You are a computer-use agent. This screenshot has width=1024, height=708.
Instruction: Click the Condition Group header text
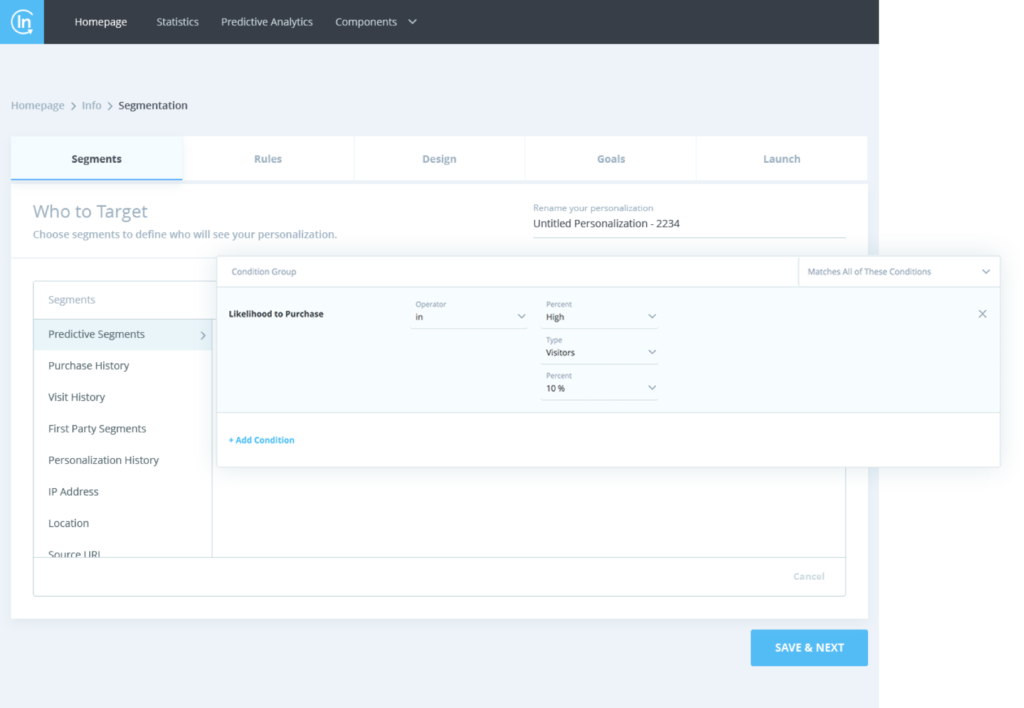(264, 272)
